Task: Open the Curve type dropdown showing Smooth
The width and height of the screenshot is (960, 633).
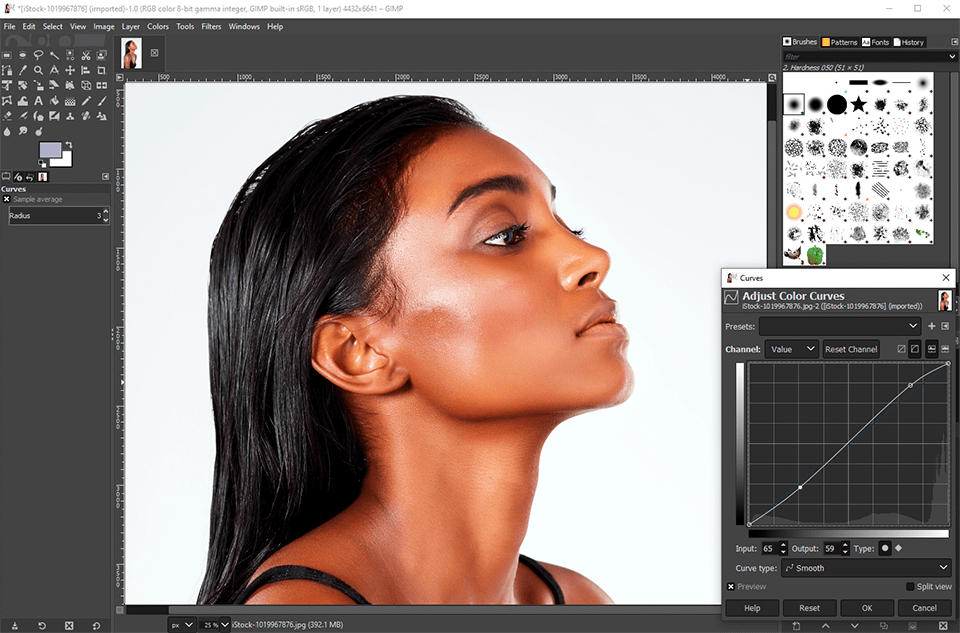Action: tap(865, 567)
